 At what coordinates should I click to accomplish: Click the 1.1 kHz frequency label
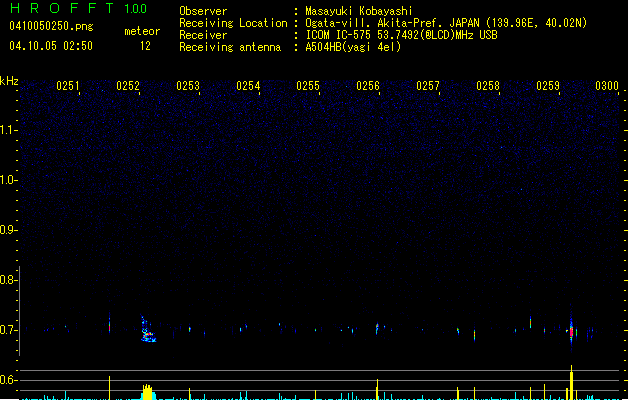pyautogui.click(x=8, y=130)
